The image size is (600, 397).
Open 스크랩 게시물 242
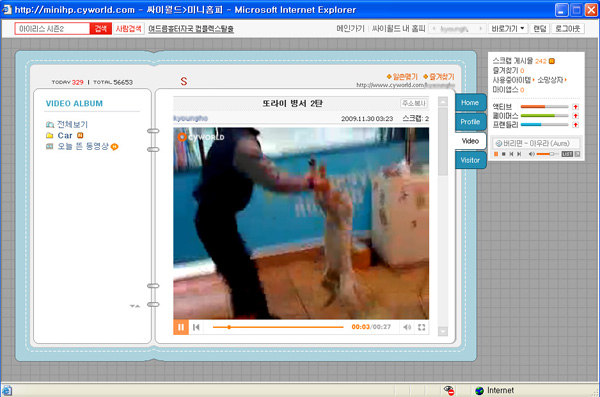coord(520,61)
